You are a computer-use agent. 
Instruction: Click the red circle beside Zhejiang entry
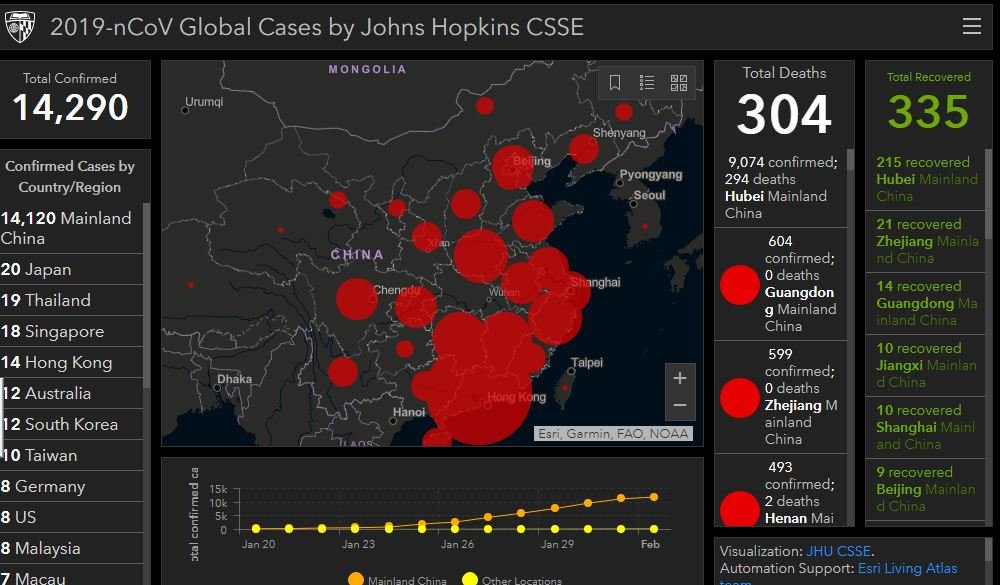740,397
